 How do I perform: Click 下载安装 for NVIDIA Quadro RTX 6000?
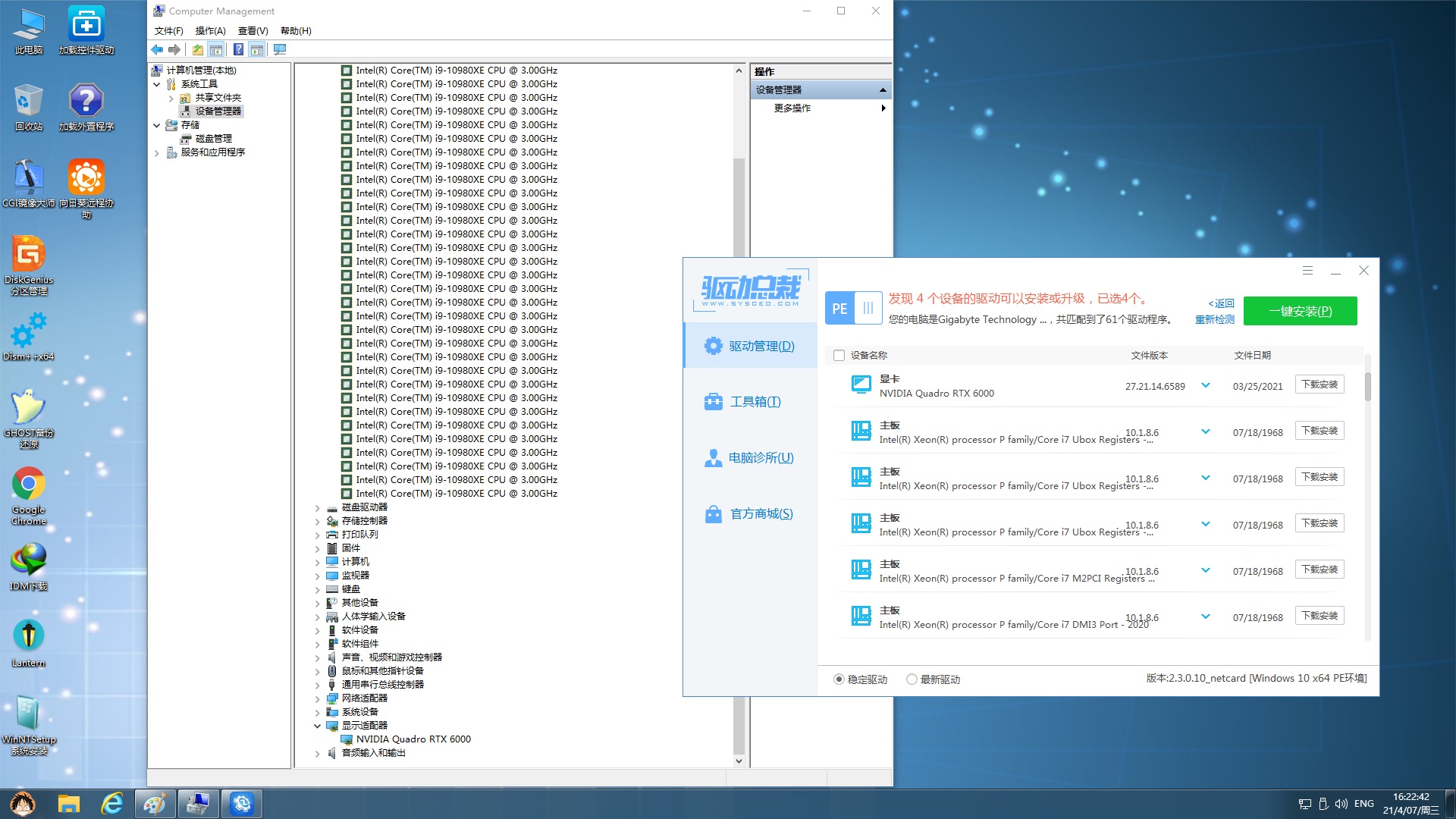click(1319, 384)
